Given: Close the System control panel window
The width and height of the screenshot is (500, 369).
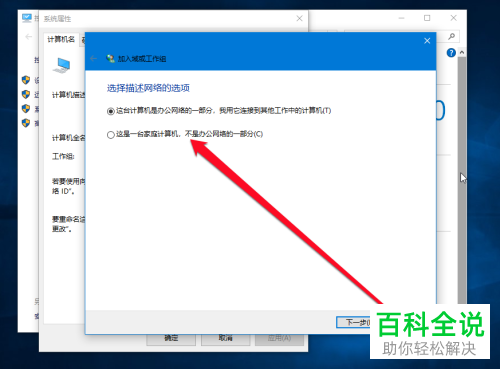Looking at the screenshot, I should (453, 18).
